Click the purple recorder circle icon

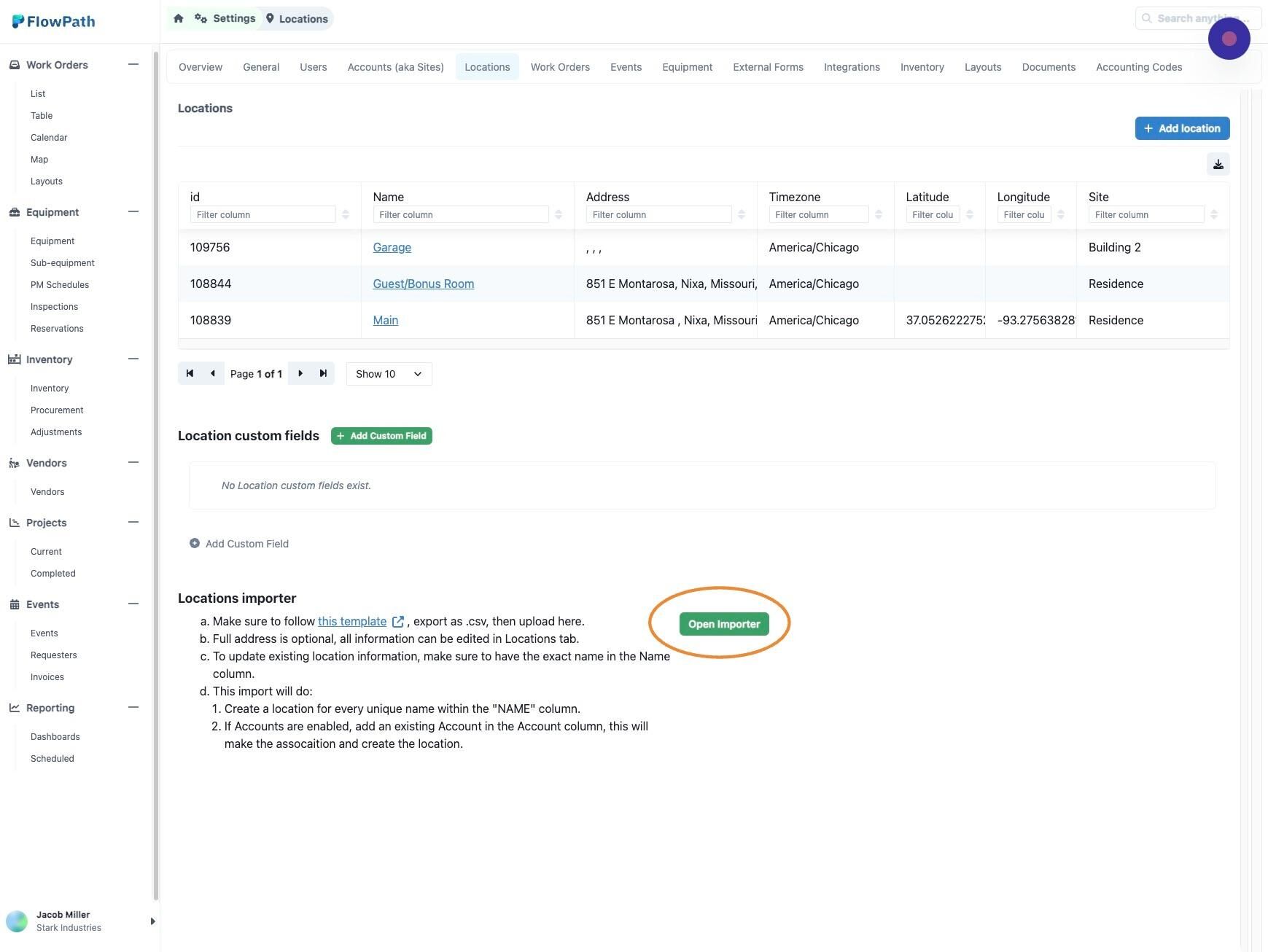(x=1229, y=39)
